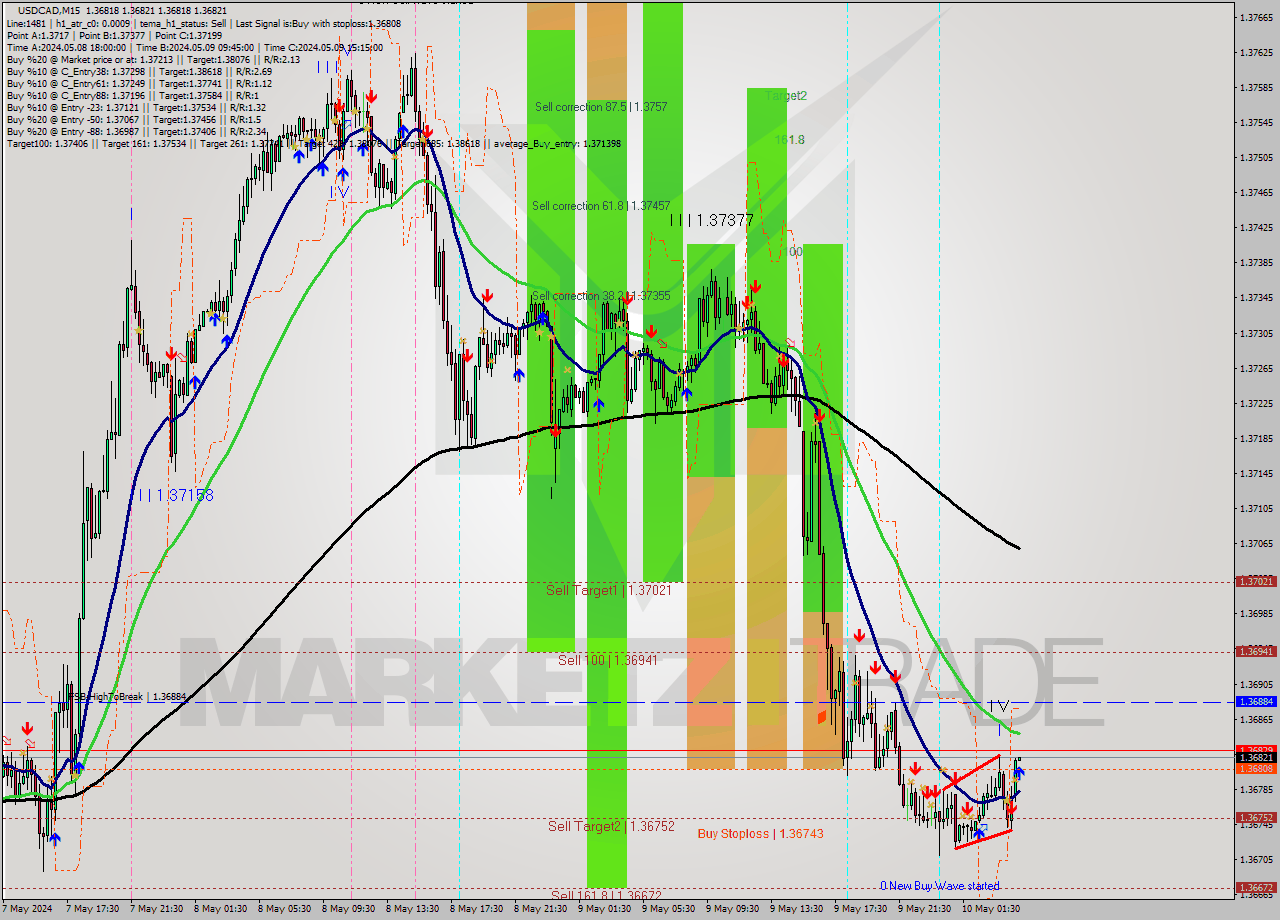
Task: Click the '0 New Buy Wave started' text
Action: tap(939, 886)
